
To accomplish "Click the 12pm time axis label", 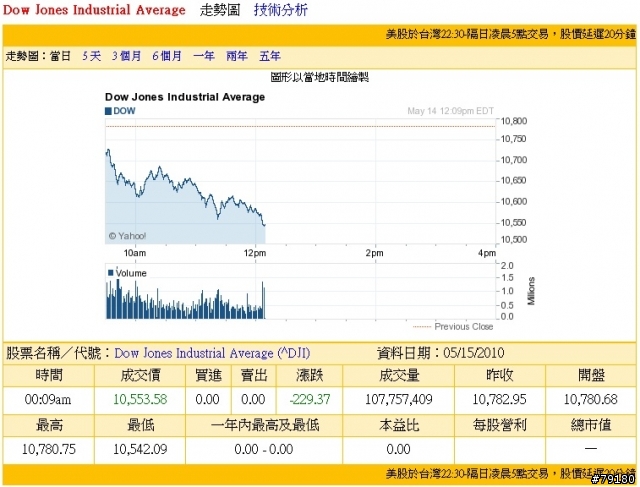I will click(x=255, y=254).
